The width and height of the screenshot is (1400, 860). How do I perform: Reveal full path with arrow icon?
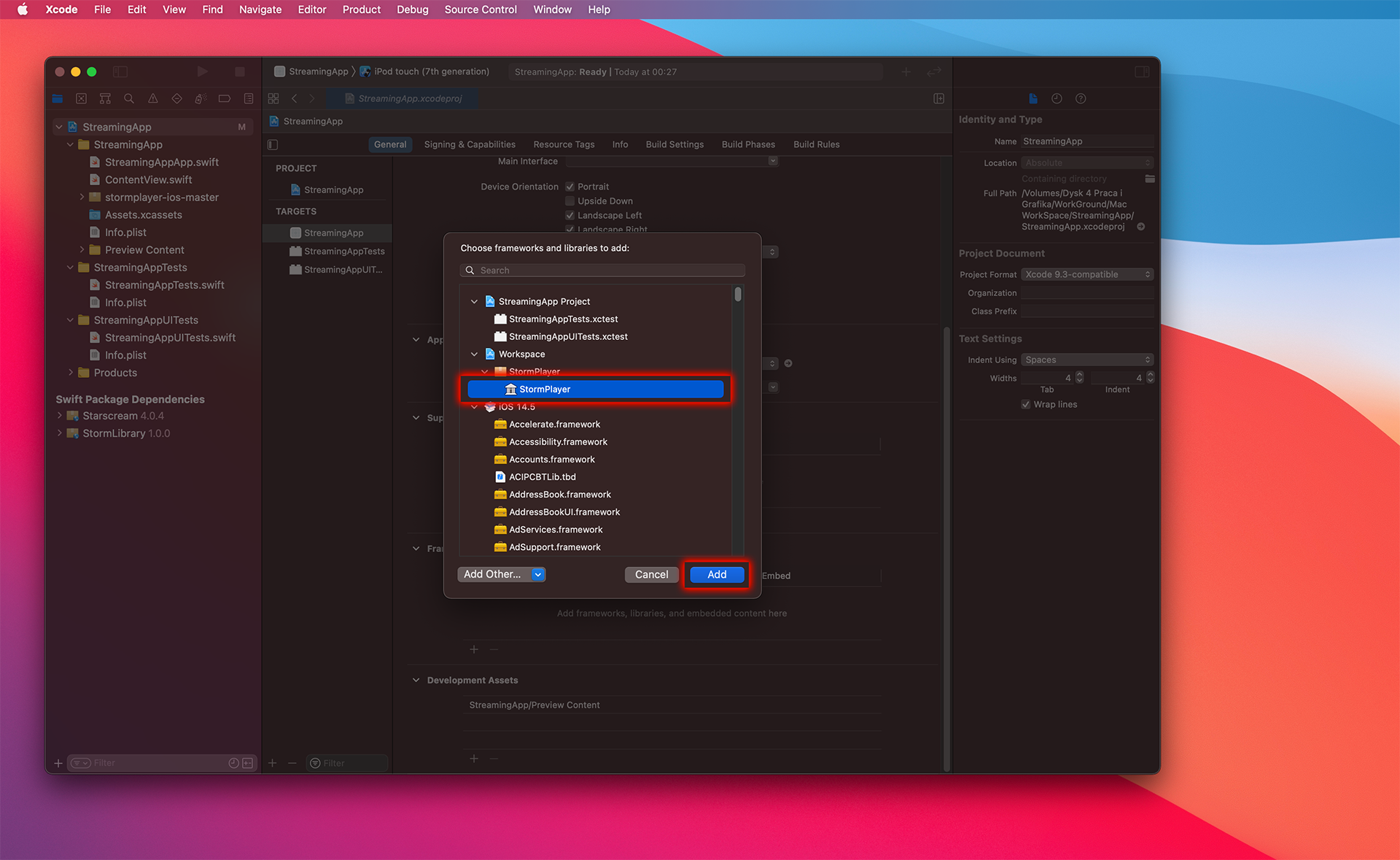[x=1141, y=227]
